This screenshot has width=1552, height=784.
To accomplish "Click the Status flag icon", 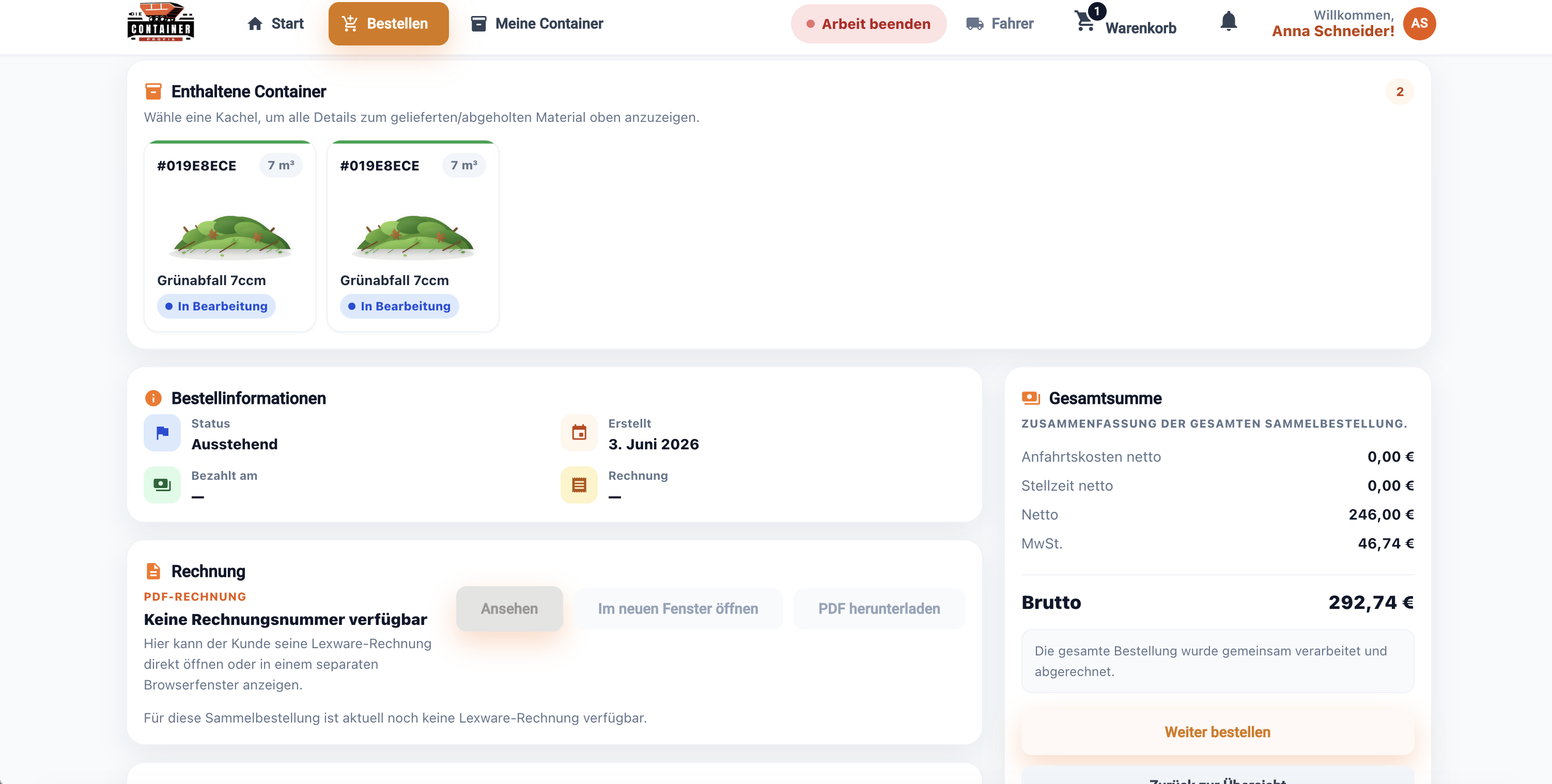I will pos(162,432).
